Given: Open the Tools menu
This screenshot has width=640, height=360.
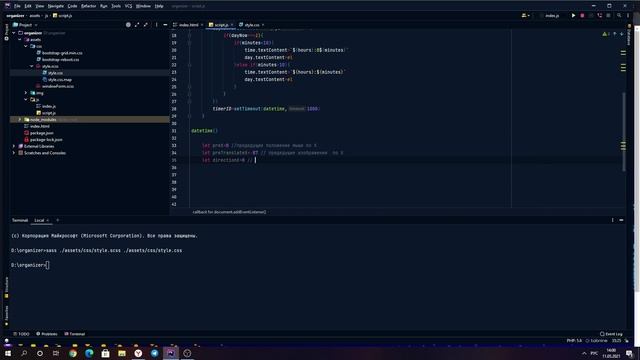Looking at the screenshot, I should 116,6.
